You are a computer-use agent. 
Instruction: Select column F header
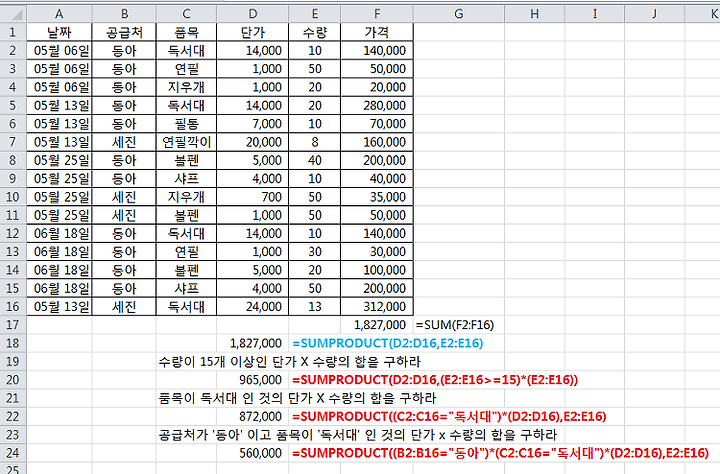click(x=377, y=14)
